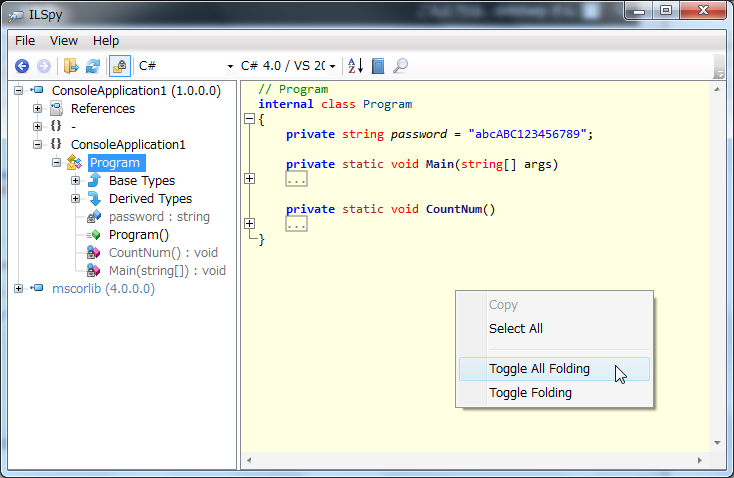Screen dimensions: 734x478
Task: Collapse the Program class node
Action: [57, 162]
